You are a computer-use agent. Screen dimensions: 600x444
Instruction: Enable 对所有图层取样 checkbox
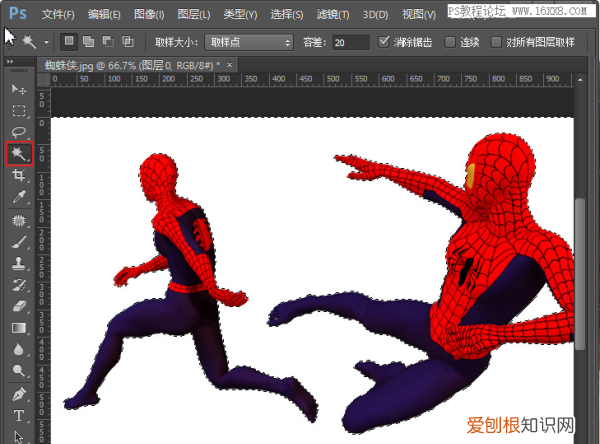pos(497,43)
